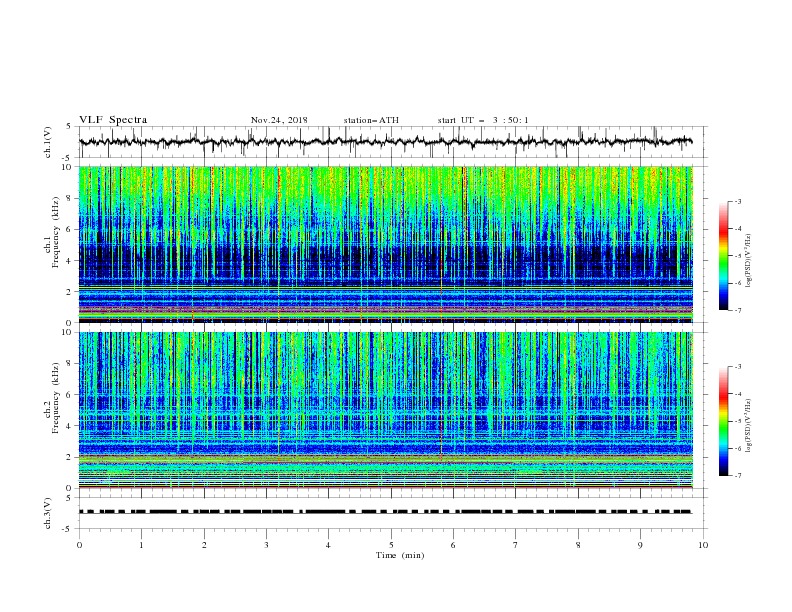Click the "ch.3(V)" axis label

coord(48,513)
